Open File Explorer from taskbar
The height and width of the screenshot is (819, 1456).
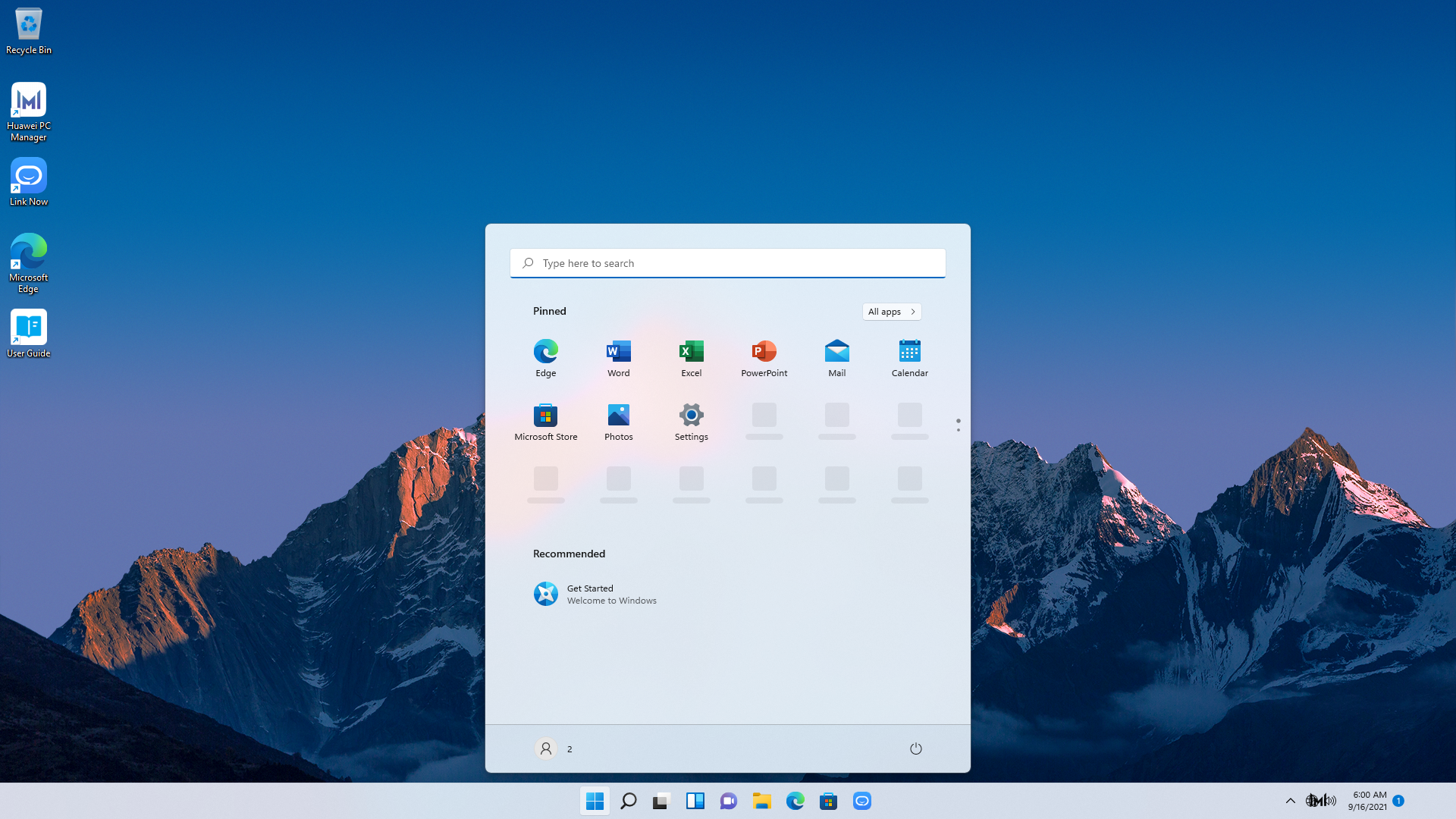point(762,801)
